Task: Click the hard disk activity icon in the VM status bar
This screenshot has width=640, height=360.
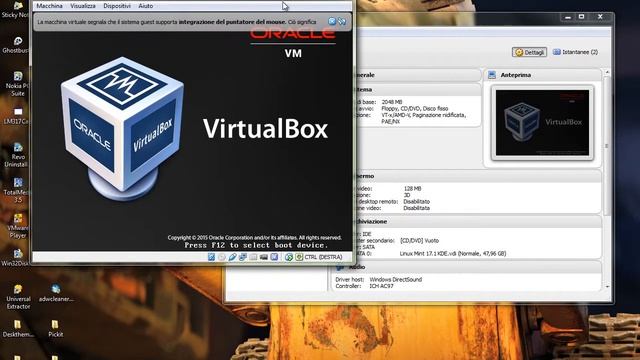Action: 211,257
